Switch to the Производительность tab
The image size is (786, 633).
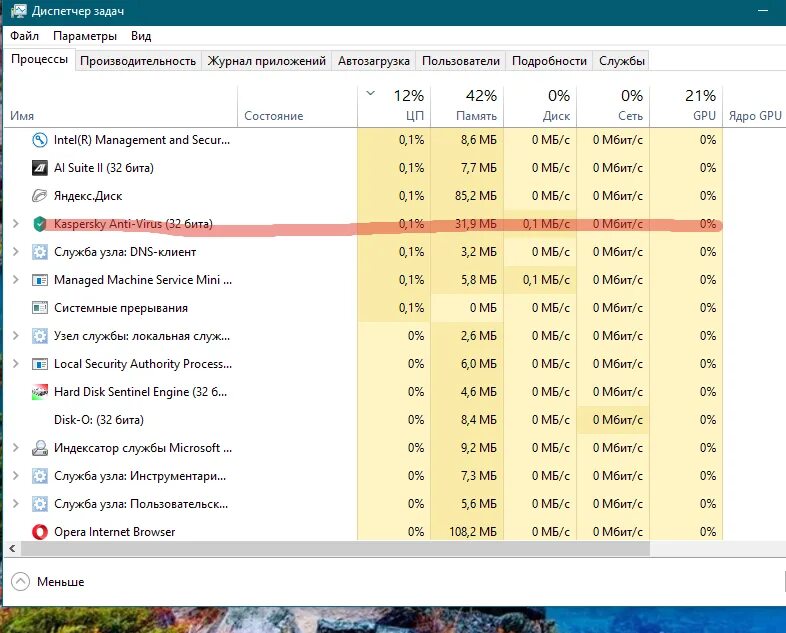pos(138,61)
